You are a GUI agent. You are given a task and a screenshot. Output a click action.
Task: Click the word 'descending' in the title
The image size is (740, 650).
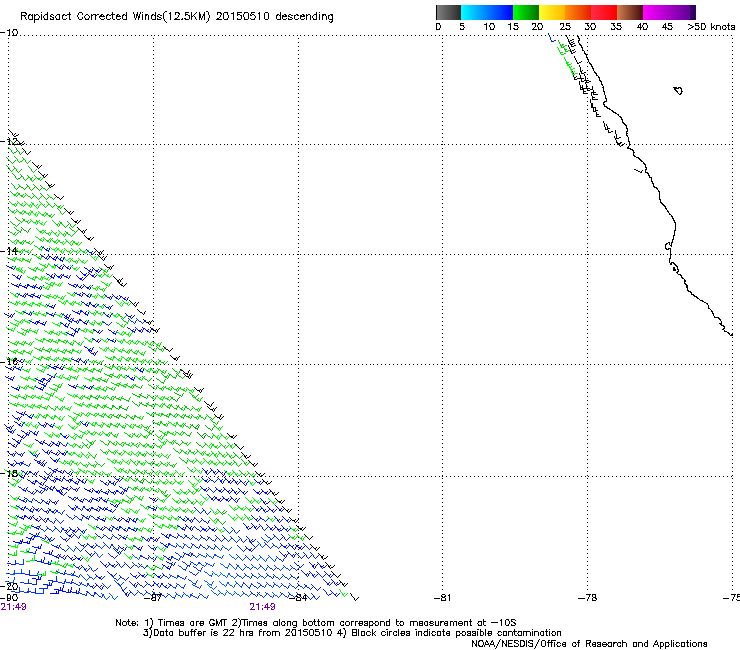coord(304,17)
